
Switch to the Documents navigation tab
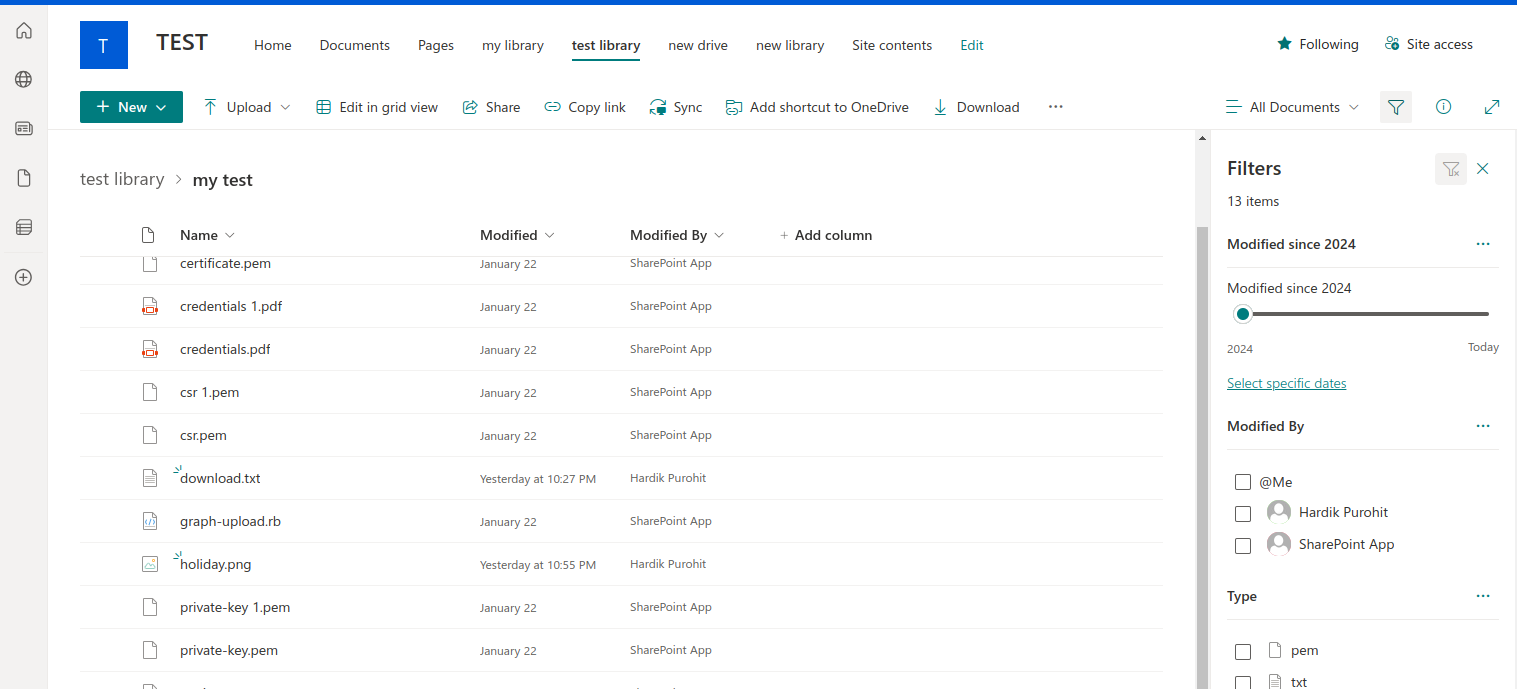[354, 45]
